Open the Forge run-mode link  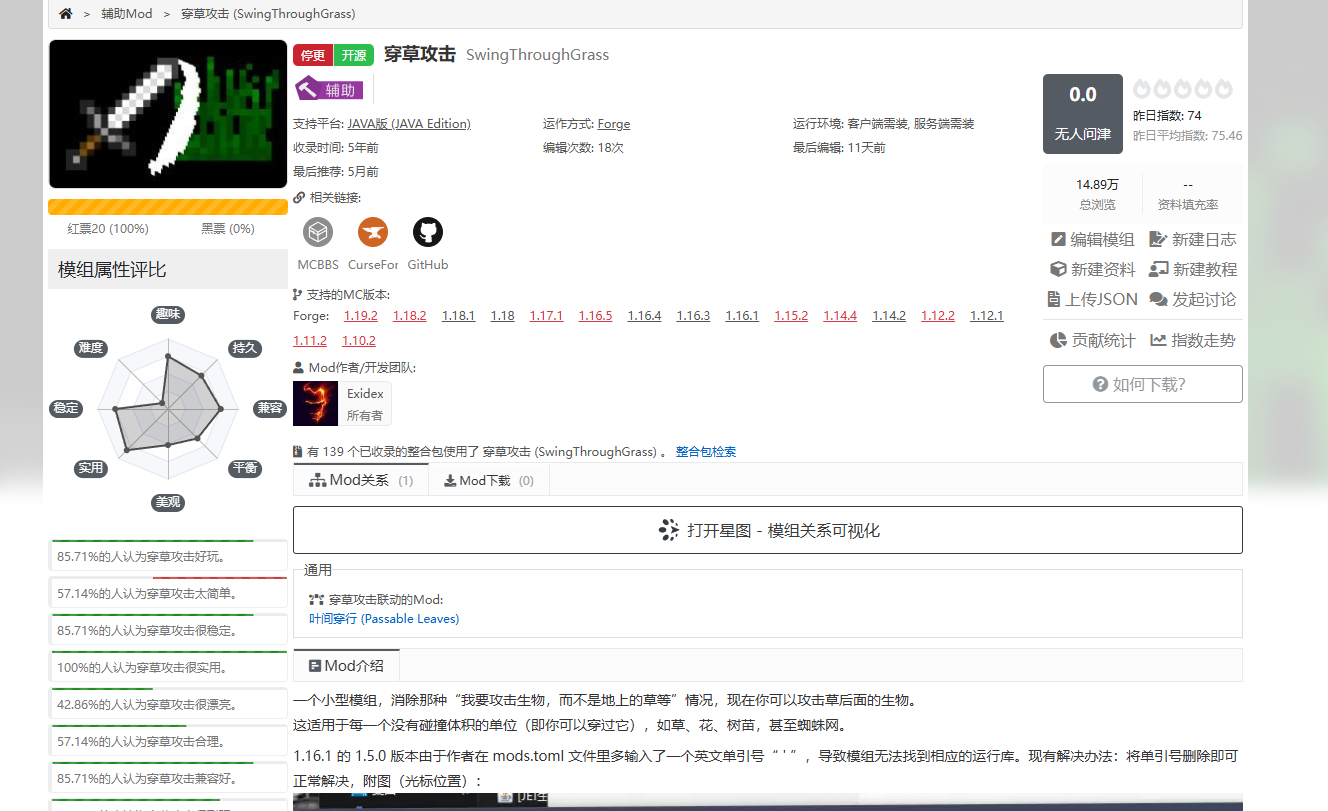pos(614,124)
